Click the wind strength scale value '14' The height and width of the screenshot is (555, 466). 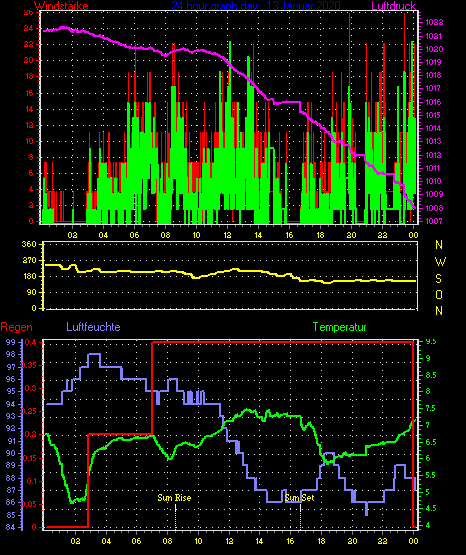pyautogui.click(x=29, y=109)
